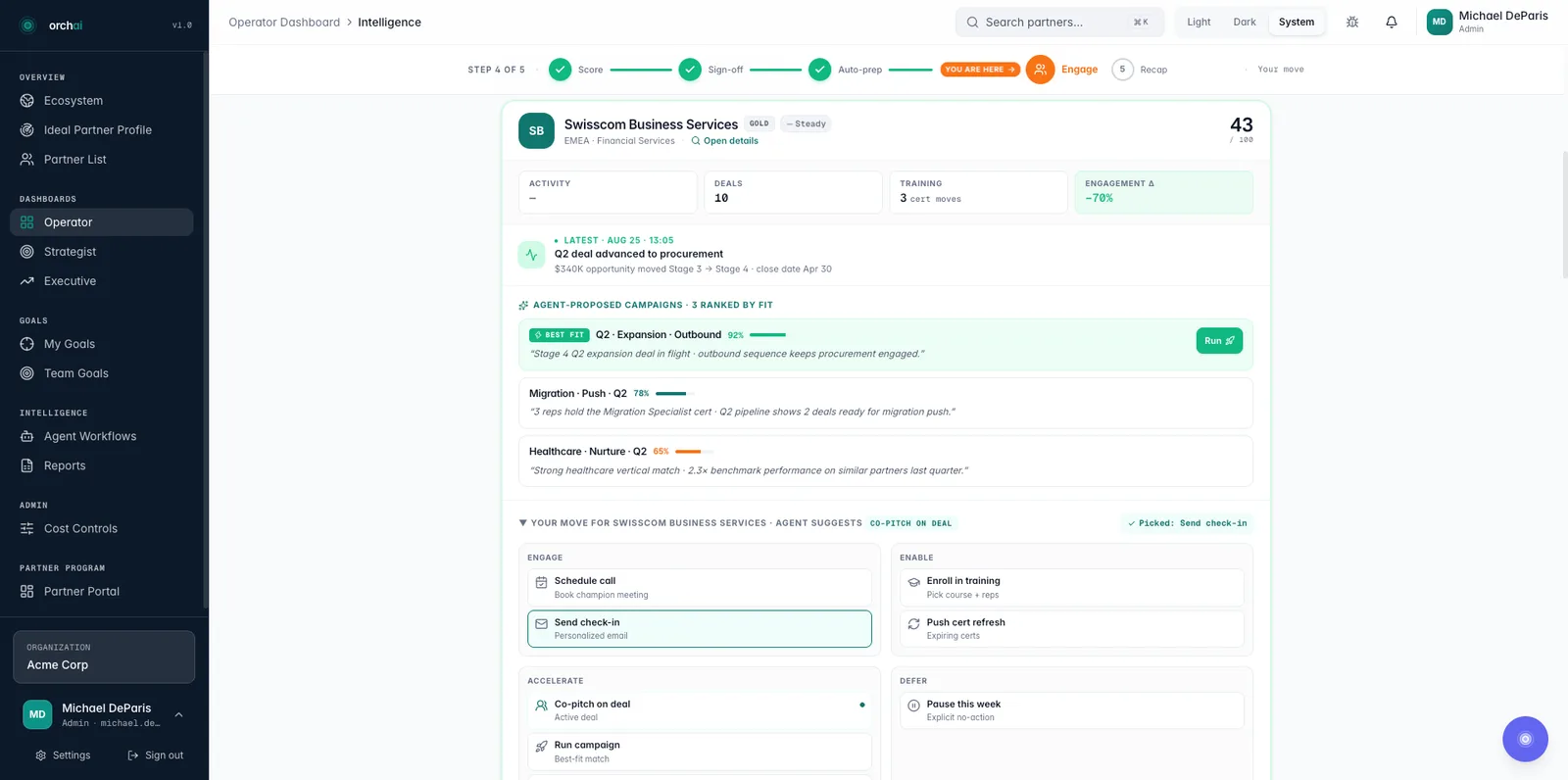Open the notifications bell

click(1392, 22)
